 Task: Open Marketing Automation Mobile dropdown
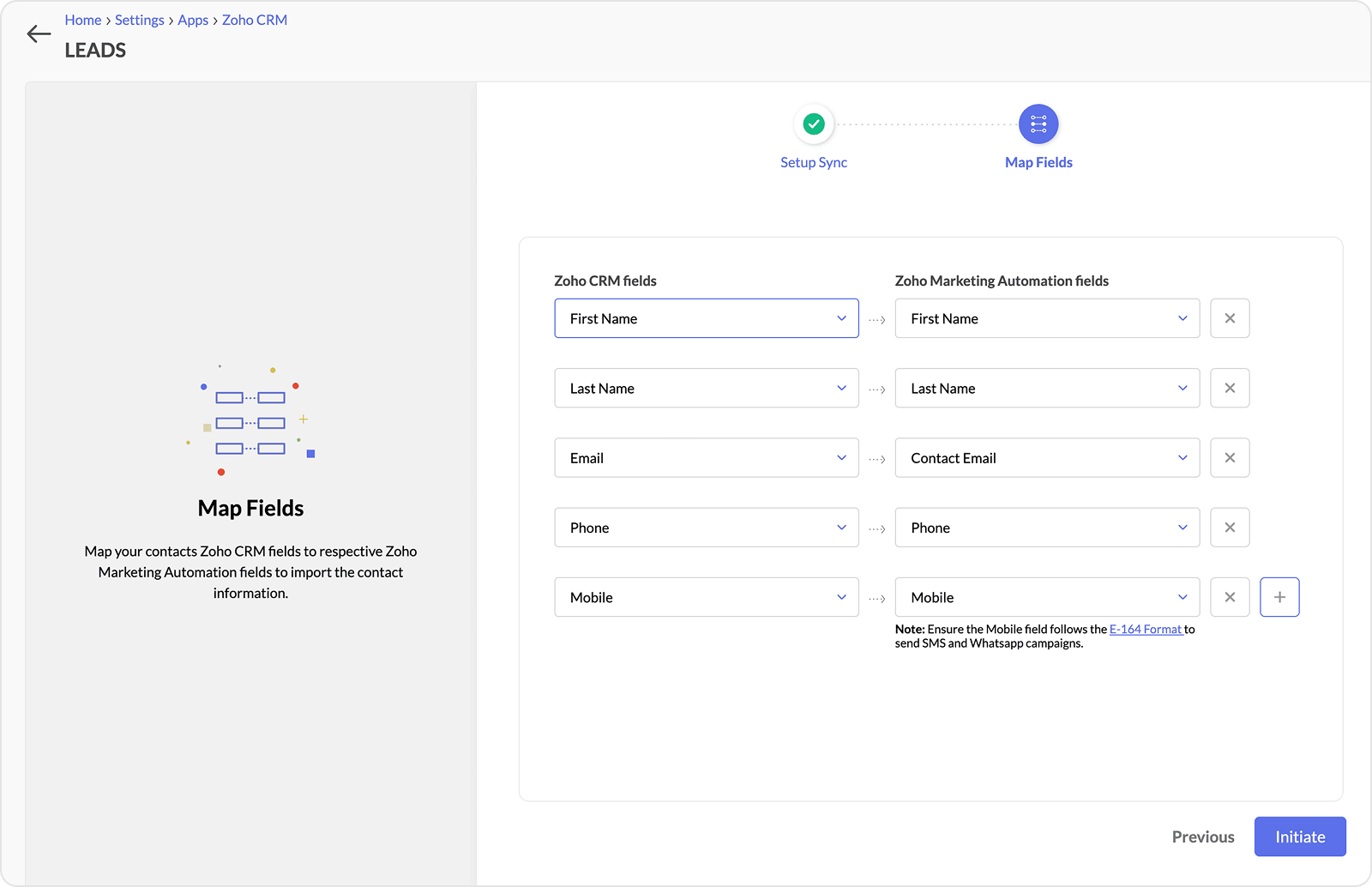coord(1047,597)
